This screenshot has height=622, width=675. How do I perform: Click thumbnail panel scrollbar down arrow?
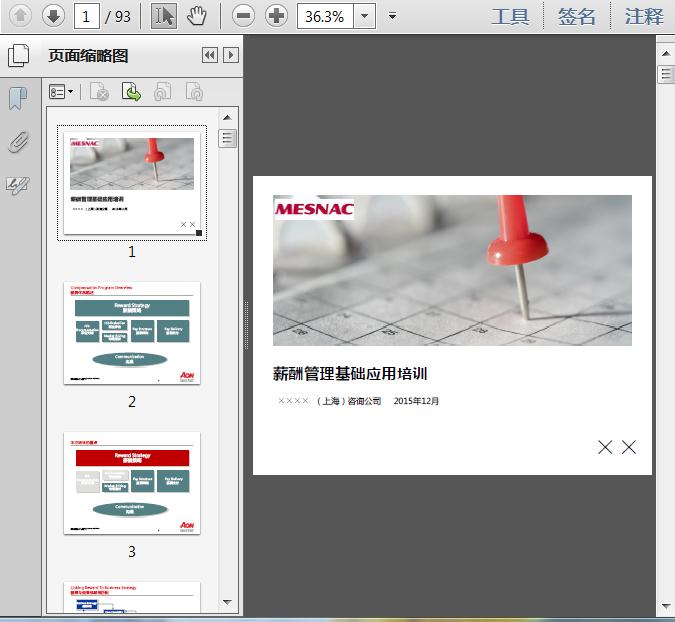(x=228, y=603)
